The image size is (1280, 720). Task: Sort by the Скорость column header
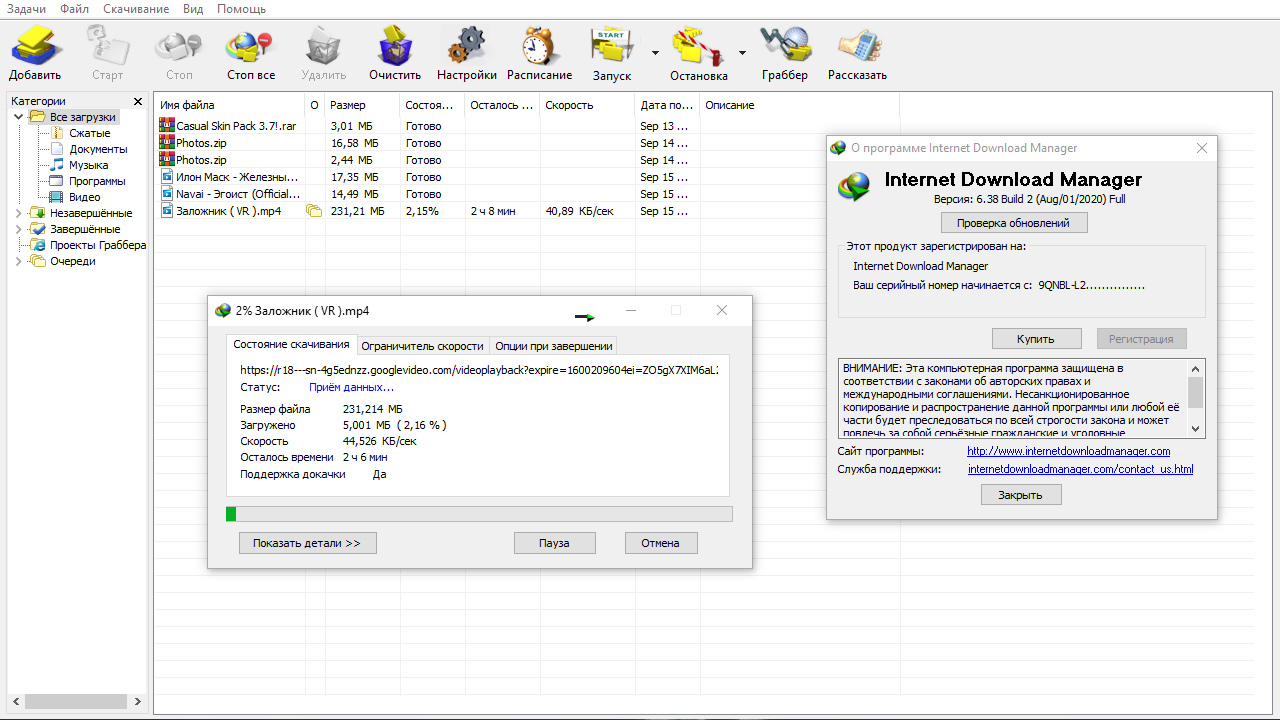coord(587,105)
